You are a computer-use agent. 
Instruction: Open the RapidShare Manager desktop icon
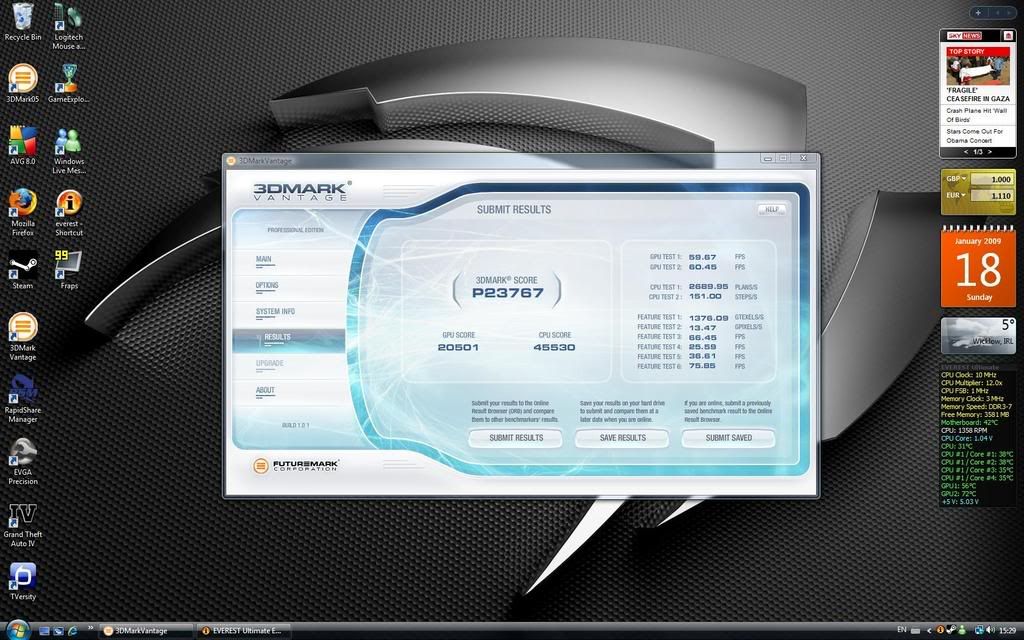click(x=23, y=399)
